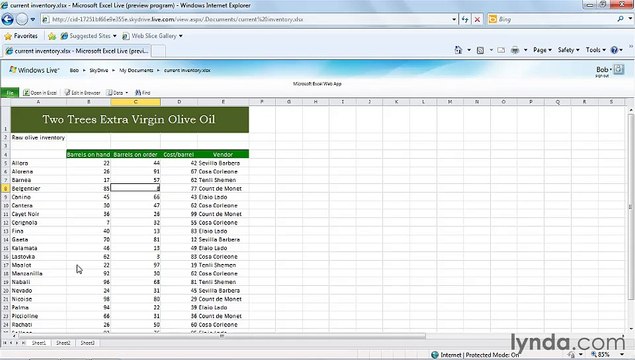
Task: Click the sign out link under Bob
Action: [602, 76]
